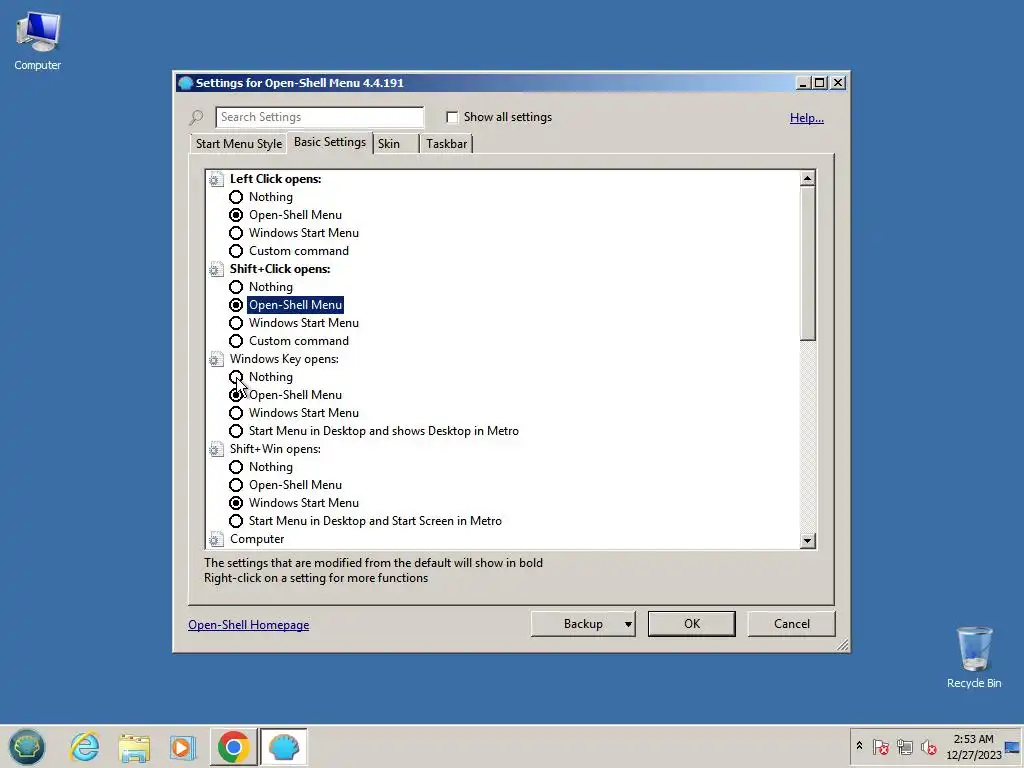Launch Internet Explorer from taskbar
This screenshot has height=768, width=1024.
coord(85,746)
